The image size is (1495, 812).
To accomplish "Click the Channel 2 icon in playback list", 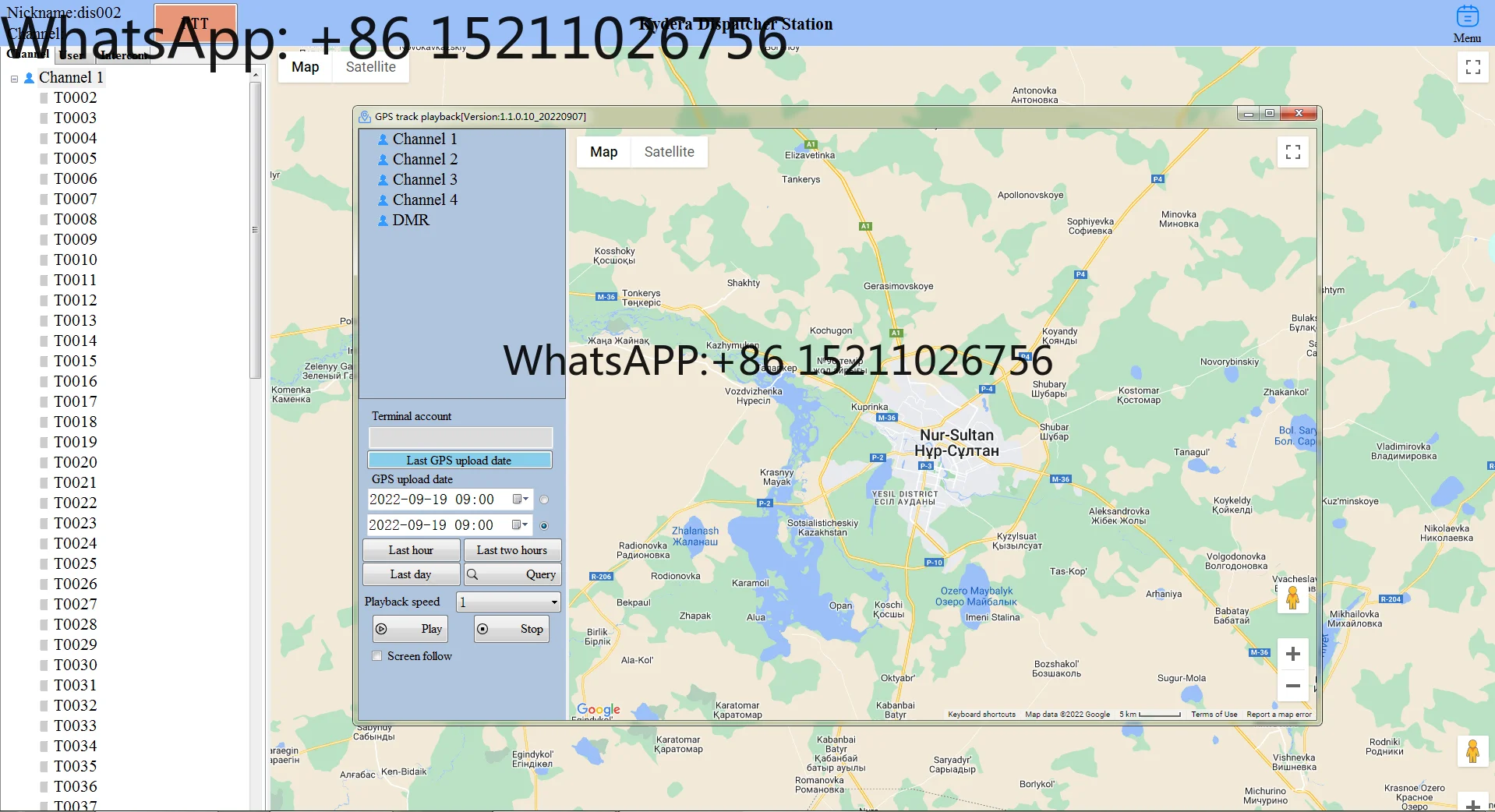I will click(383, 160).
